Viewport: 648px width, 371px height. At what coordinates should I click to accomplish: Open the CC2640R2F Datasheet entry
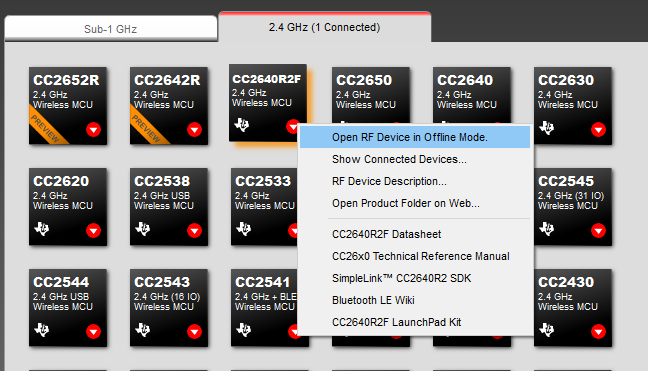click(415, 234)
